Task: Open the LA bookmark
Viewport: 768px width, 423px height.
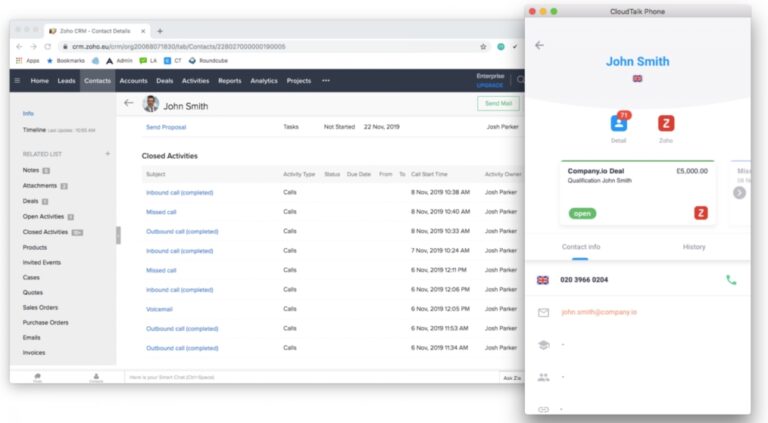Action: click(x=148, y=61)
